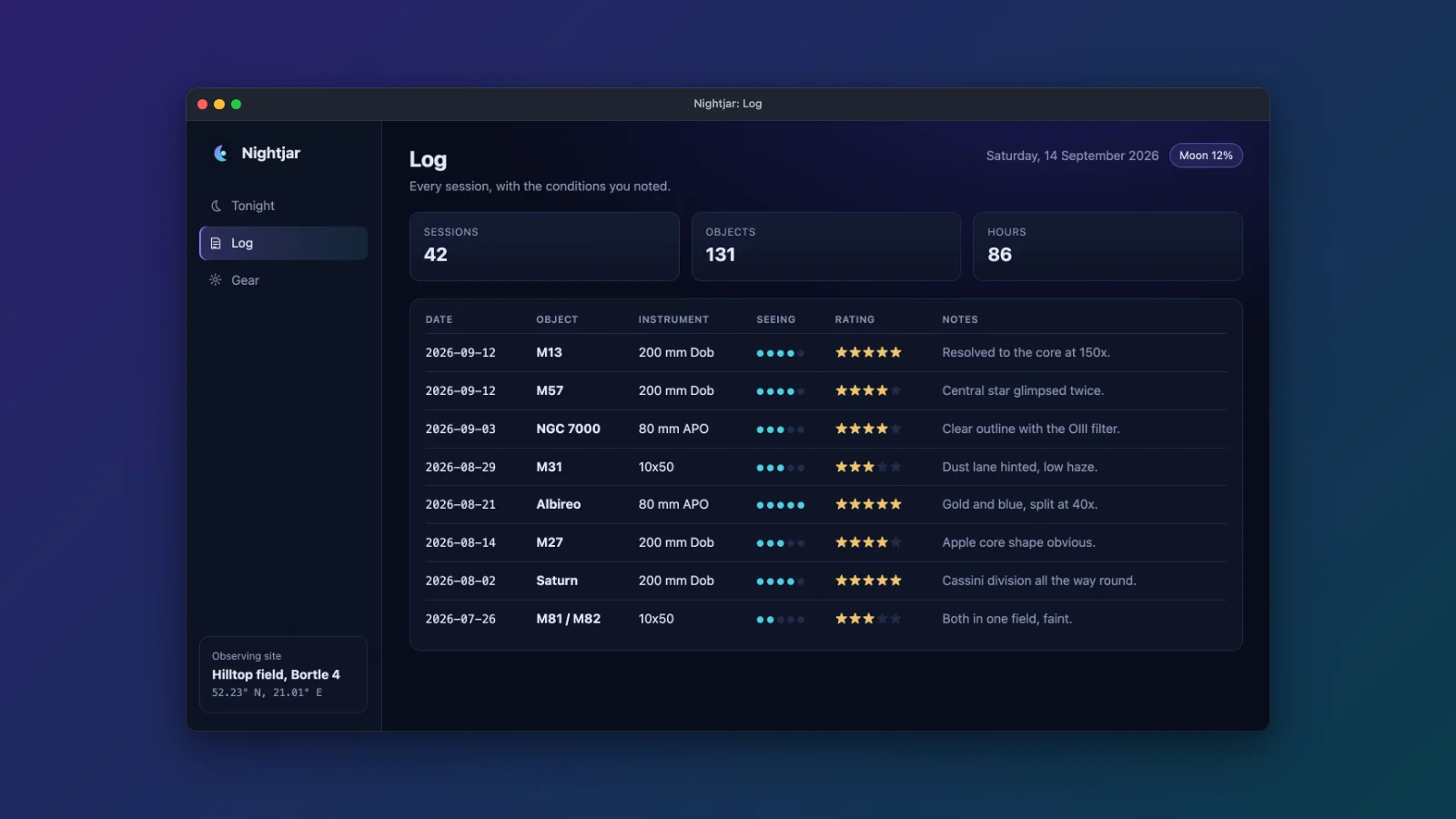This screenshot has width=1456, height=819.
Task: Select the M13 object entry
Action: click(549, 352)
